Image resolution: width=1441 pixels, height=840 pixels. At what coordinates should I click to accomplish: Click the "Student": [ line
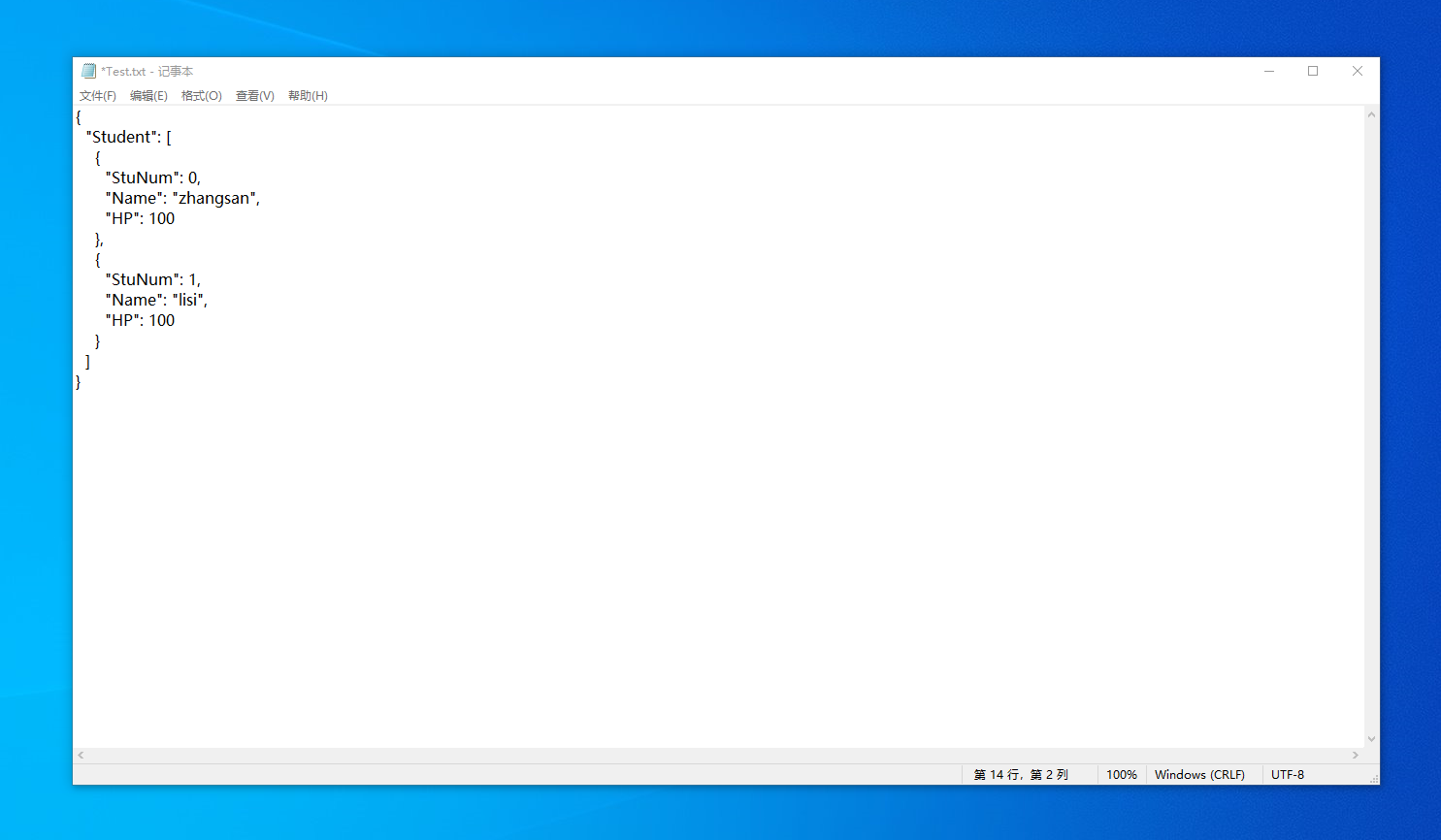(128, 137)
